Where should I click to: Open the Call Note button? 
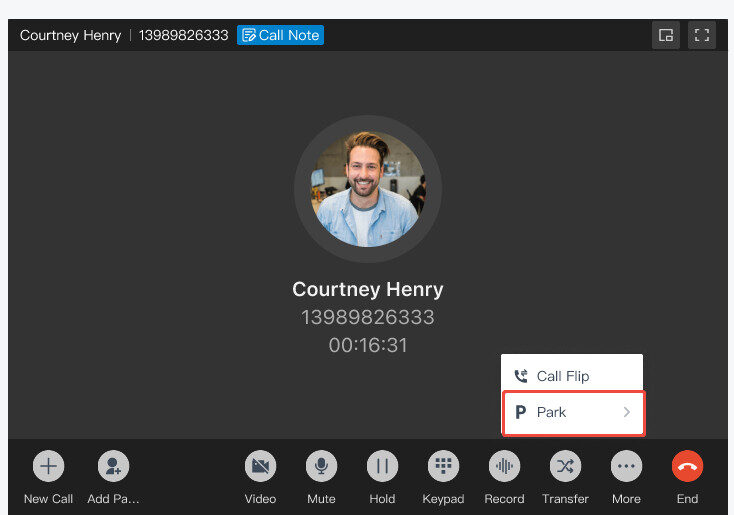(x=280, y=35)
